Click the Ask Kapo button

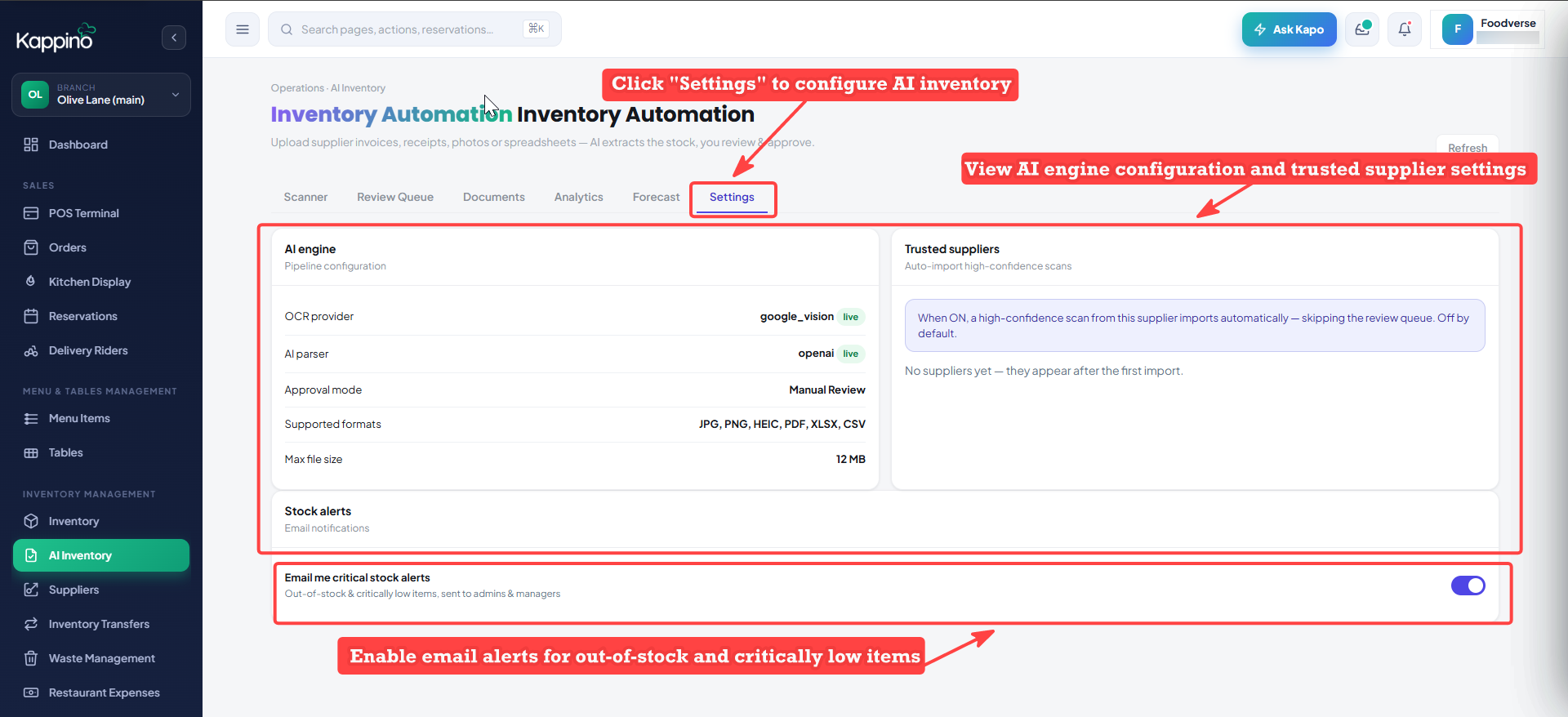pyautogui.click(x=1289, y=29)
